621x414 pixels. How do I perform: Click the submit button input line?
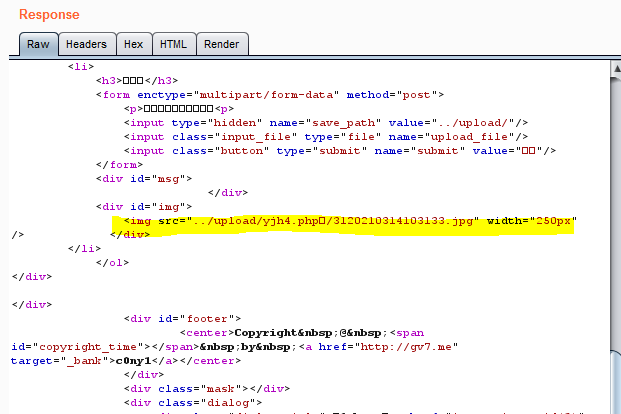[340, 151]
